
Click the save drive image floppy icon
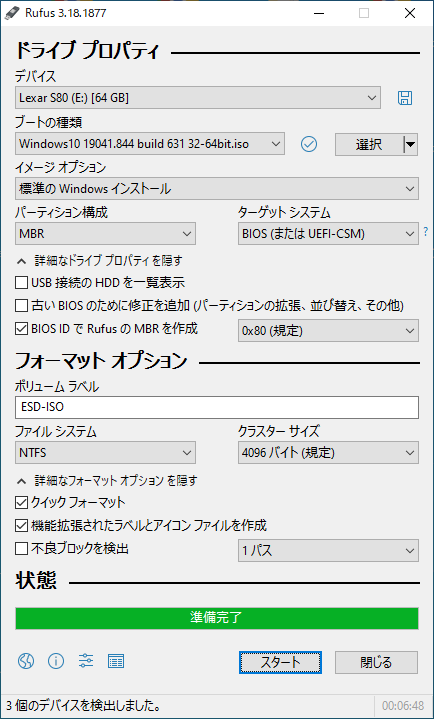(405, 98)
